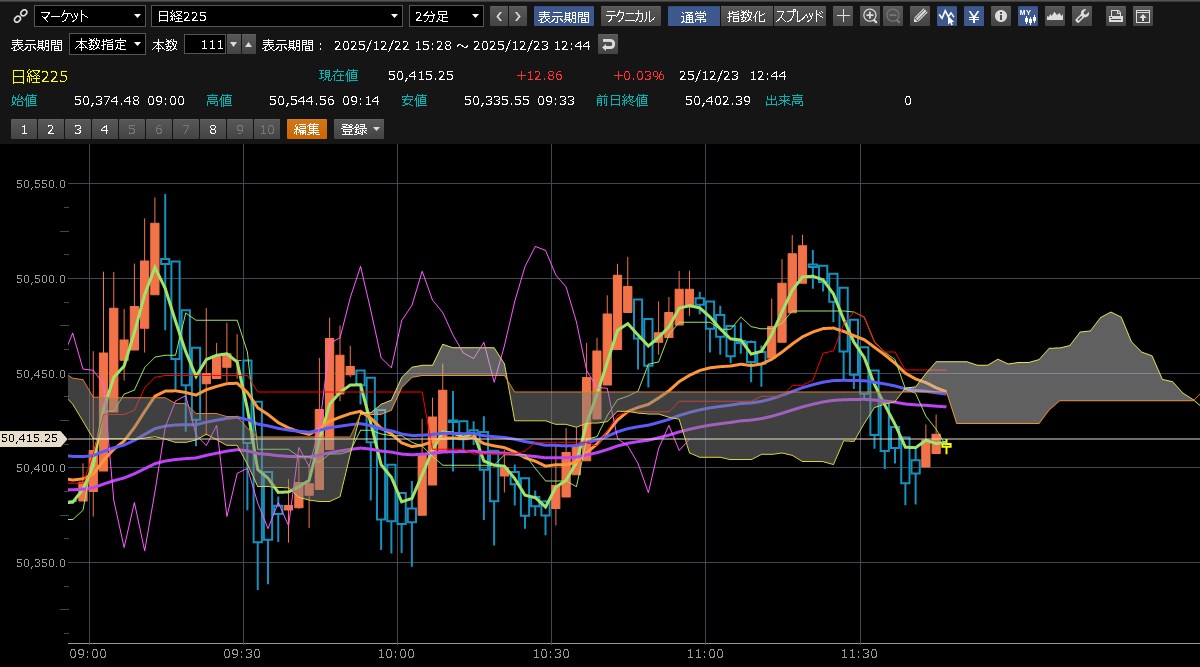
Task: Select preset tab number 3
Action: coord(77,129)
